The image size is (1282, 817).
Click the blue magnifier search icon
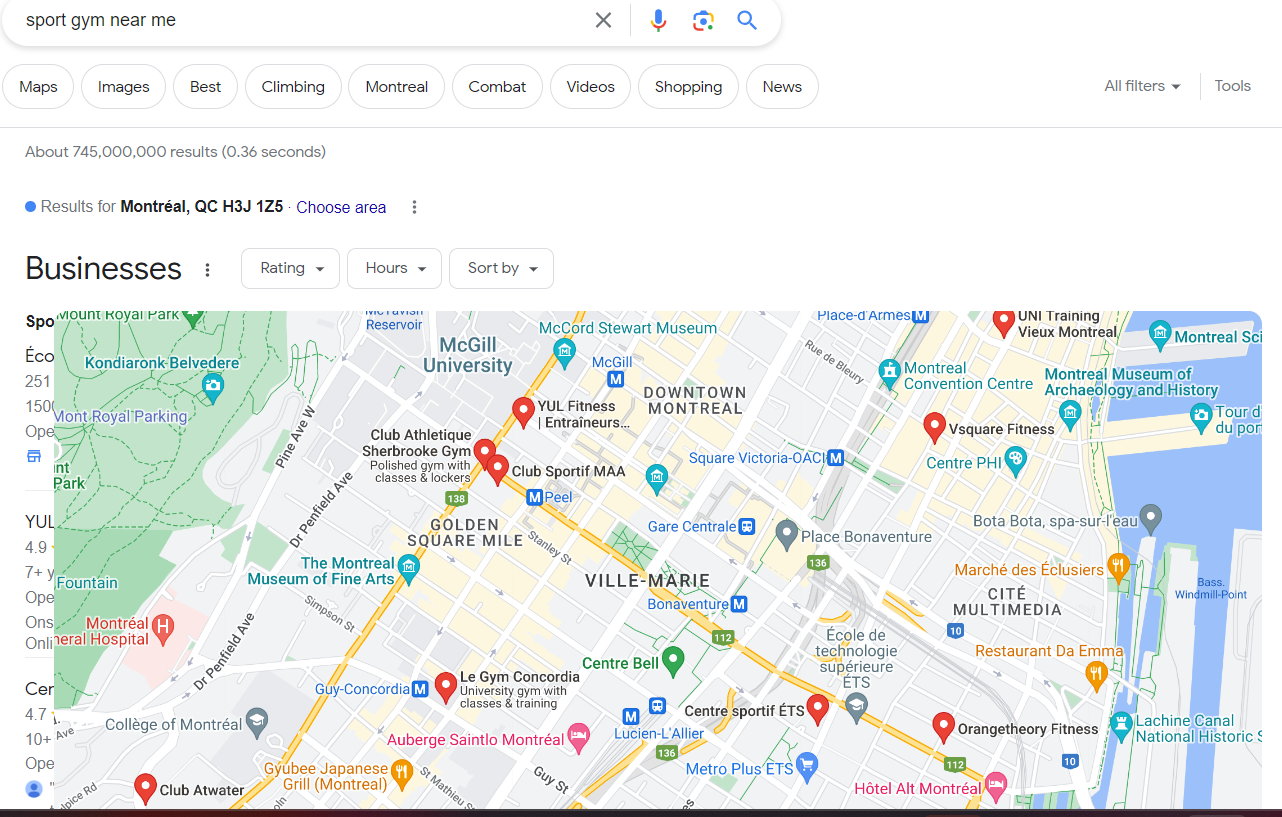tap(747, 20)
